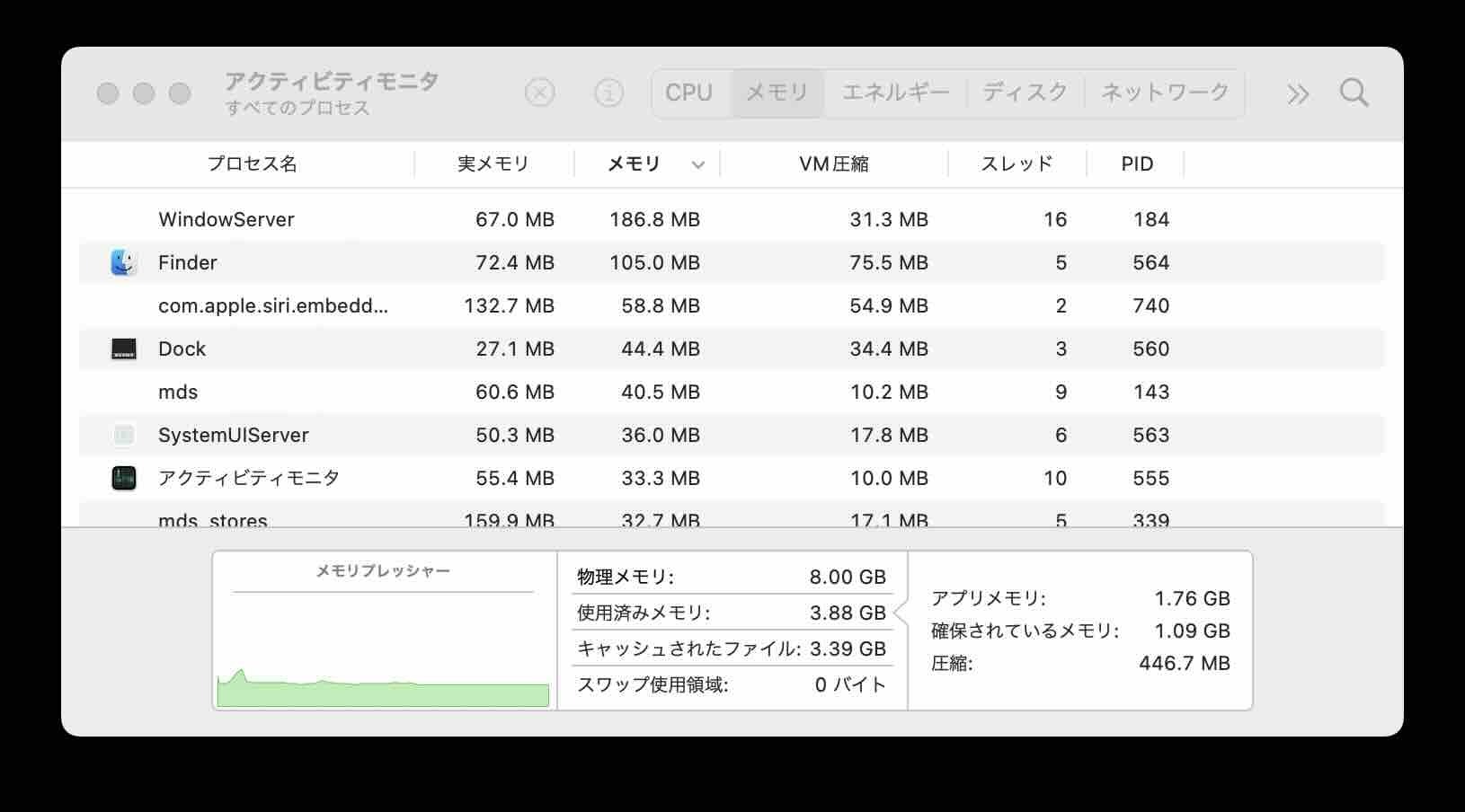Click the search magnifier icon
1465x812 pixels.
coord(1354,93)
